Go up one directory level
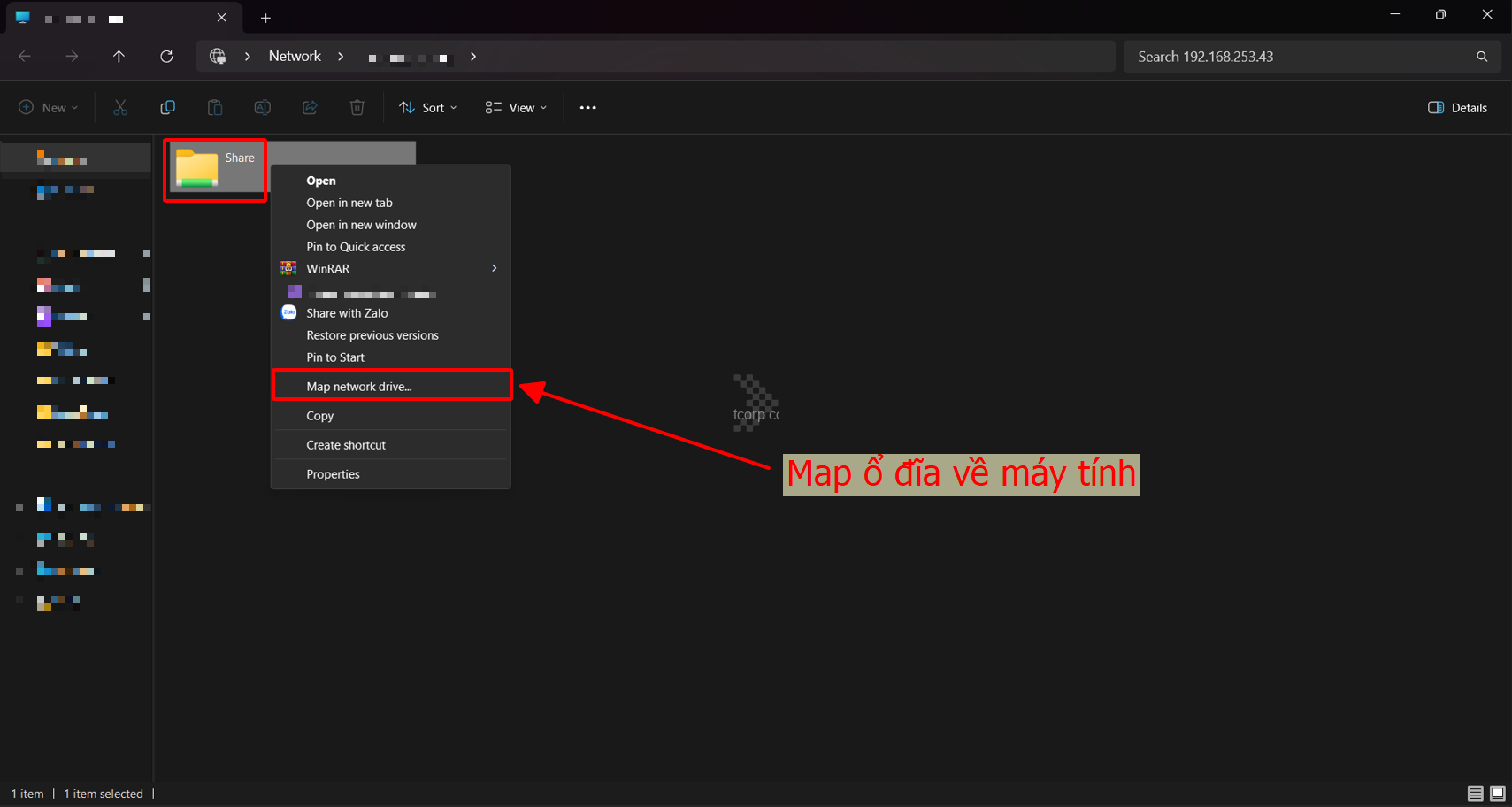Viewport: 1512px width, 807px height. point(119,57)
